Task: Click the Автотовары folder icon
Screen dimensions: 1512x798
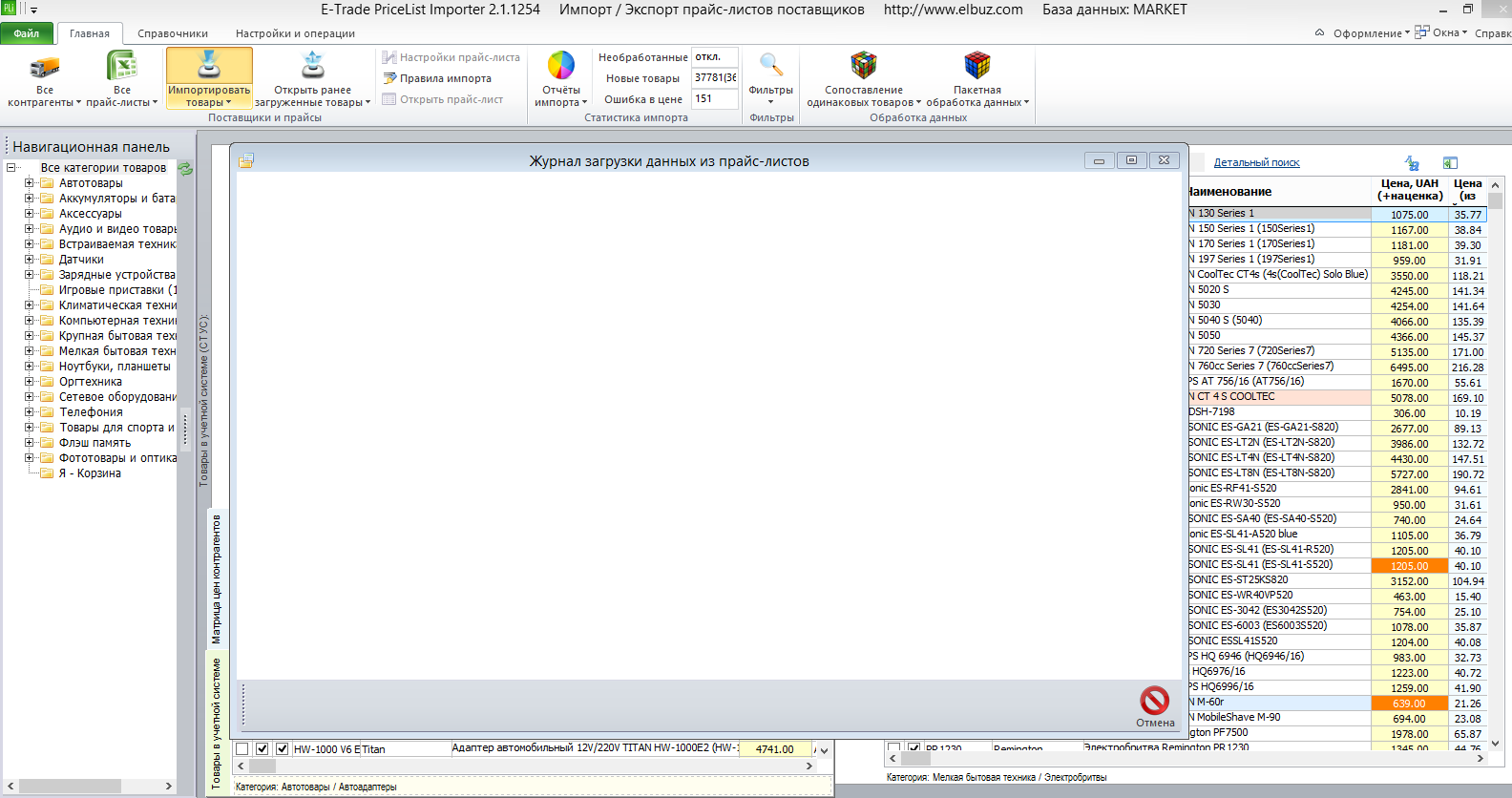Action: (47, 183)
